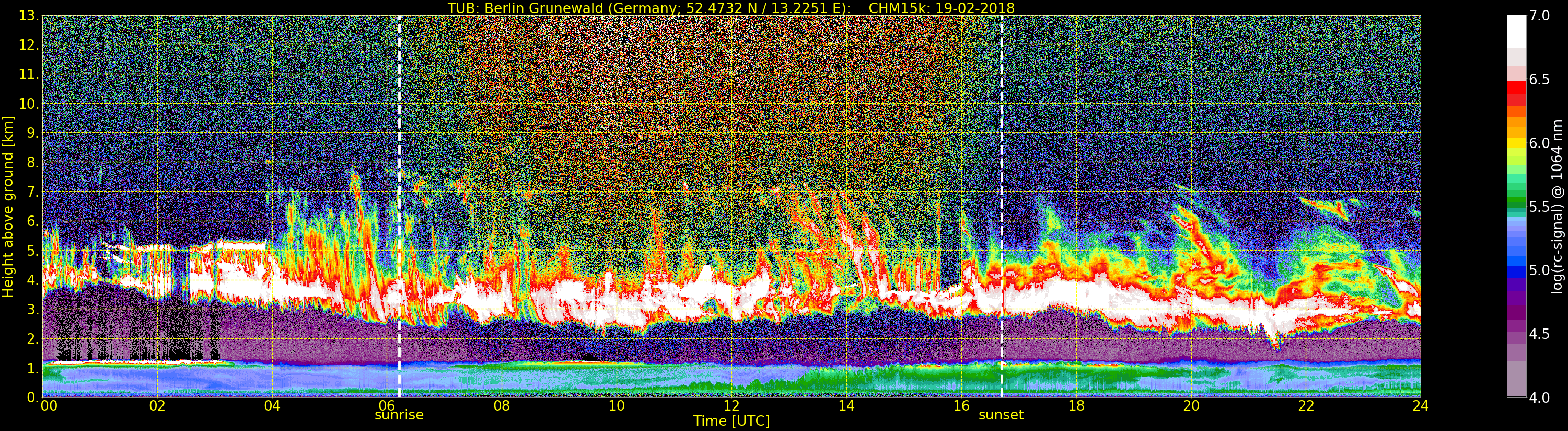Click the time axis tick '22'
Screen dimensions: 1568x431
[x=1306, y=406]
